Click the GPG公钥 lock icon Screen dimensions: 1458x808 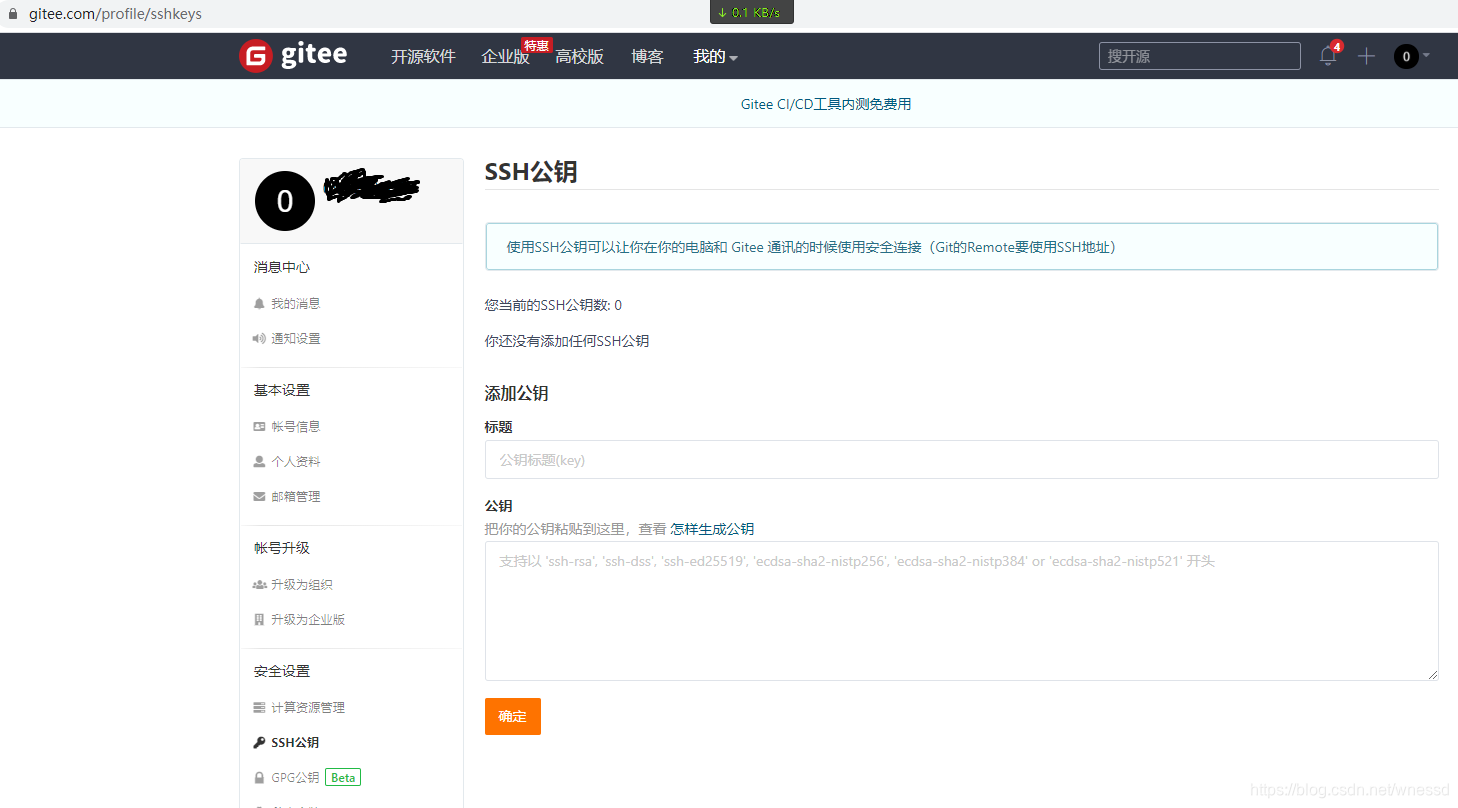[x=259, y=777]
